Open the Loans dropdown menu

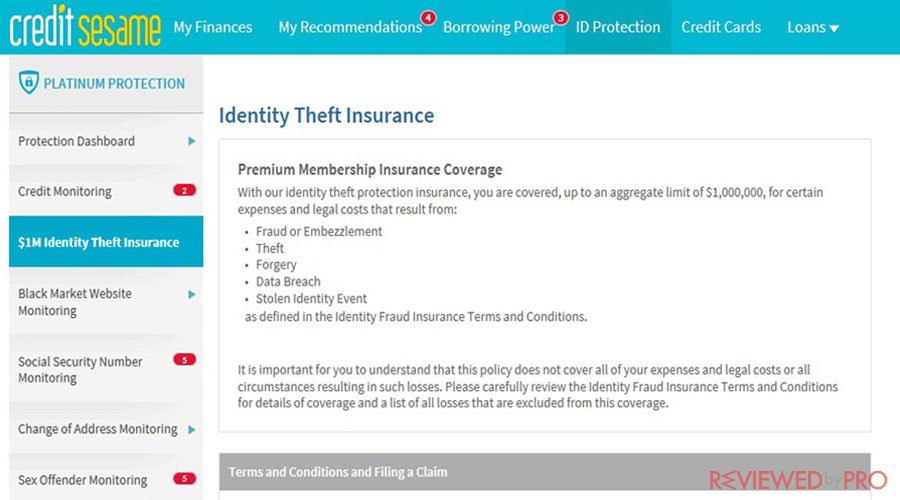813,27
